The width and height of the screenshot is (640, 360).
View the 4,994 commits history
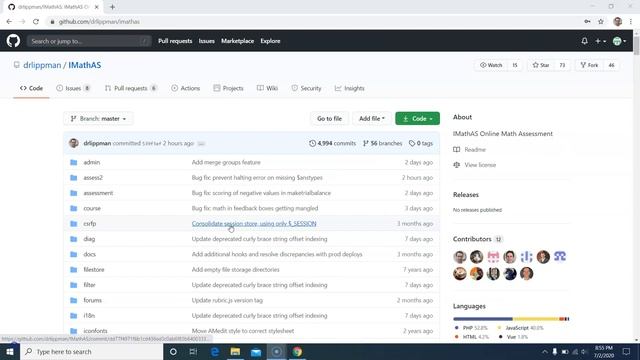click(x=332, y=143)
